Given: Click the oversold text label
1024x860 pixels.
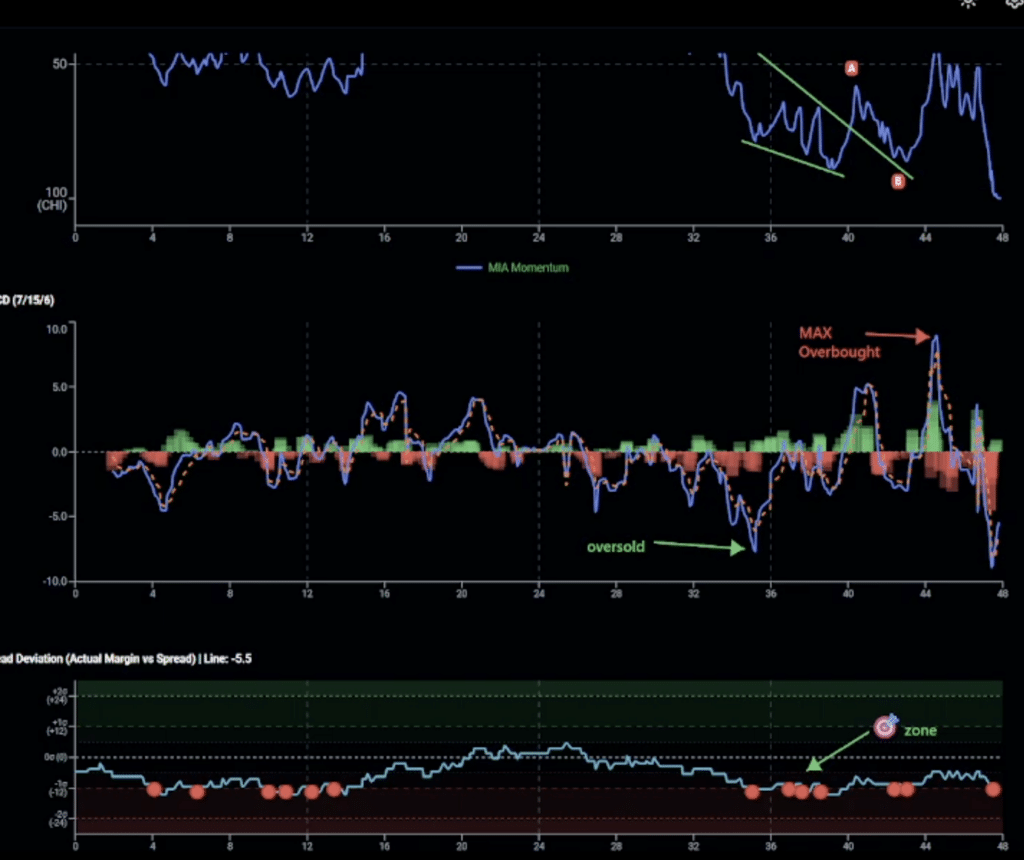Looking at the screenshot, I should (x=616, y=547).
